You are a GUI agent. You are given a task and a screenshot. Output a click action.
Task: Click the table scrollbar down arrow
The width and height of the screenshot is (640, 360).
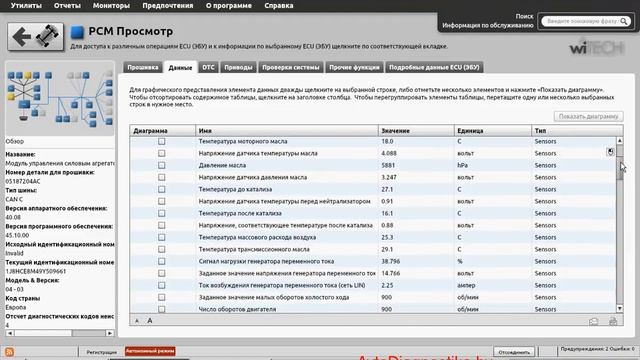coord(620,309)
